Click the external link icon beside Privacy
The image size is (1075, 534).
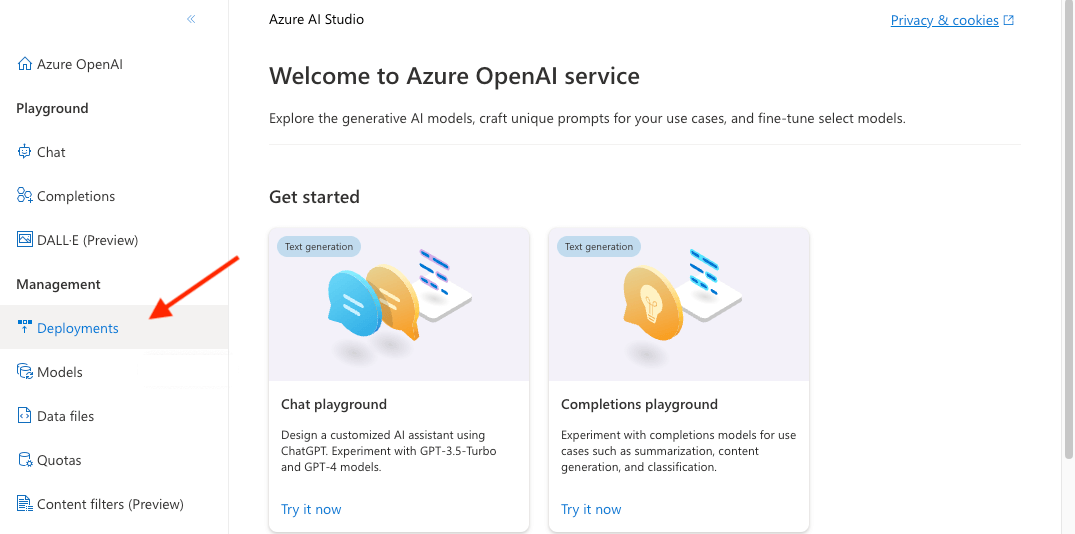[x=1009, y=20]
